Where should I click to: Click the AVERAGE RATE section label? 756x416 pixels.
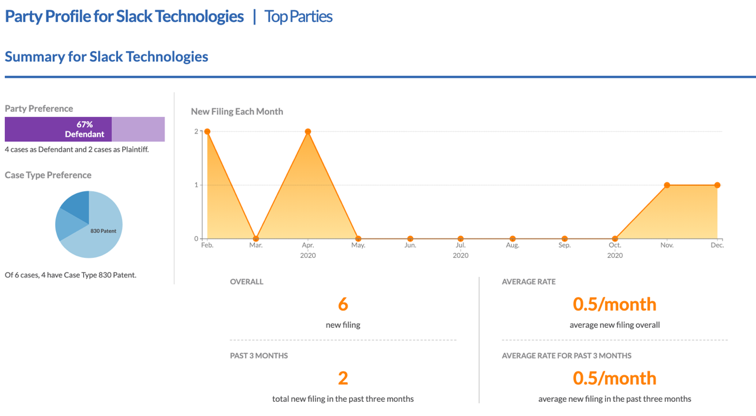coord(529,282)
